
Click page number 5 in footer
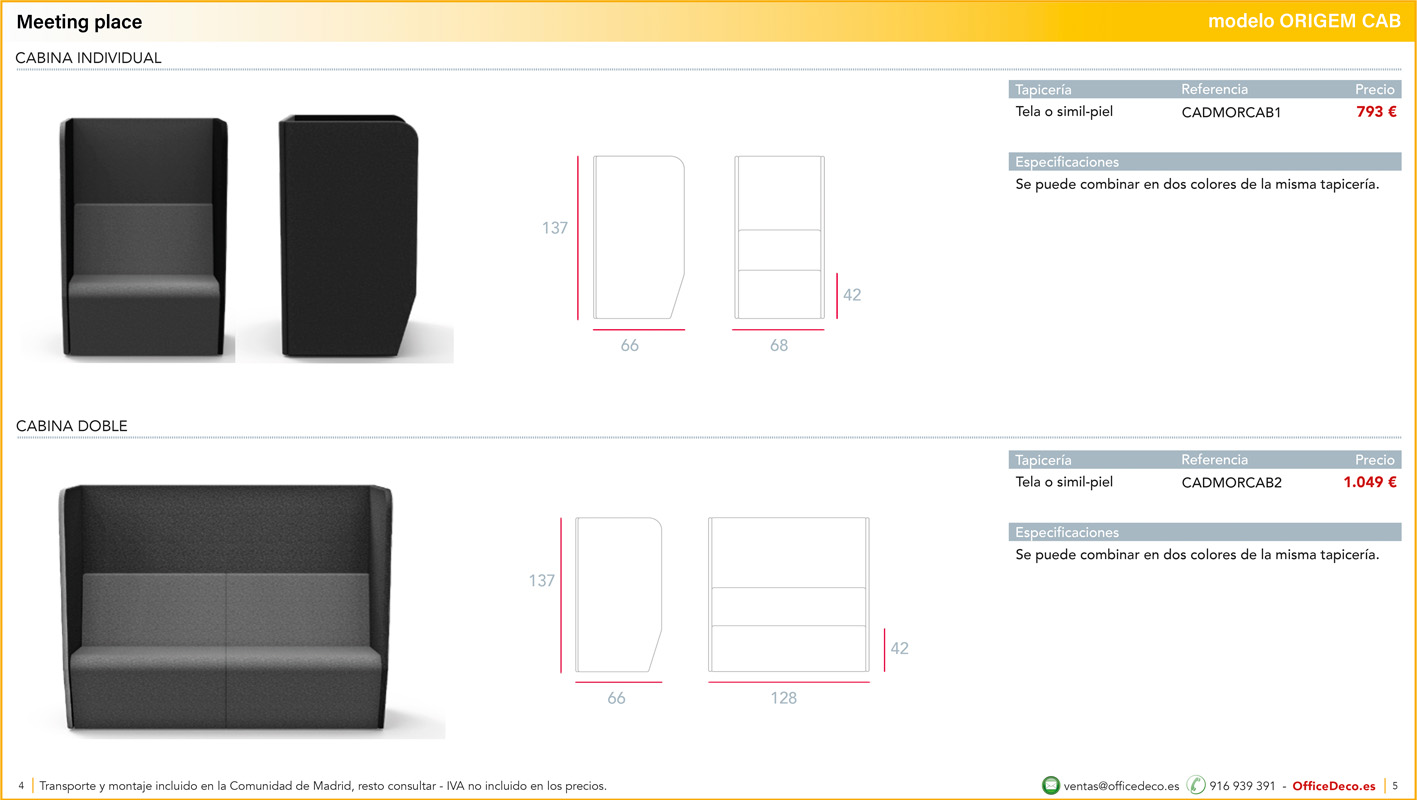pyautogui.click(x=1395, y=786)
